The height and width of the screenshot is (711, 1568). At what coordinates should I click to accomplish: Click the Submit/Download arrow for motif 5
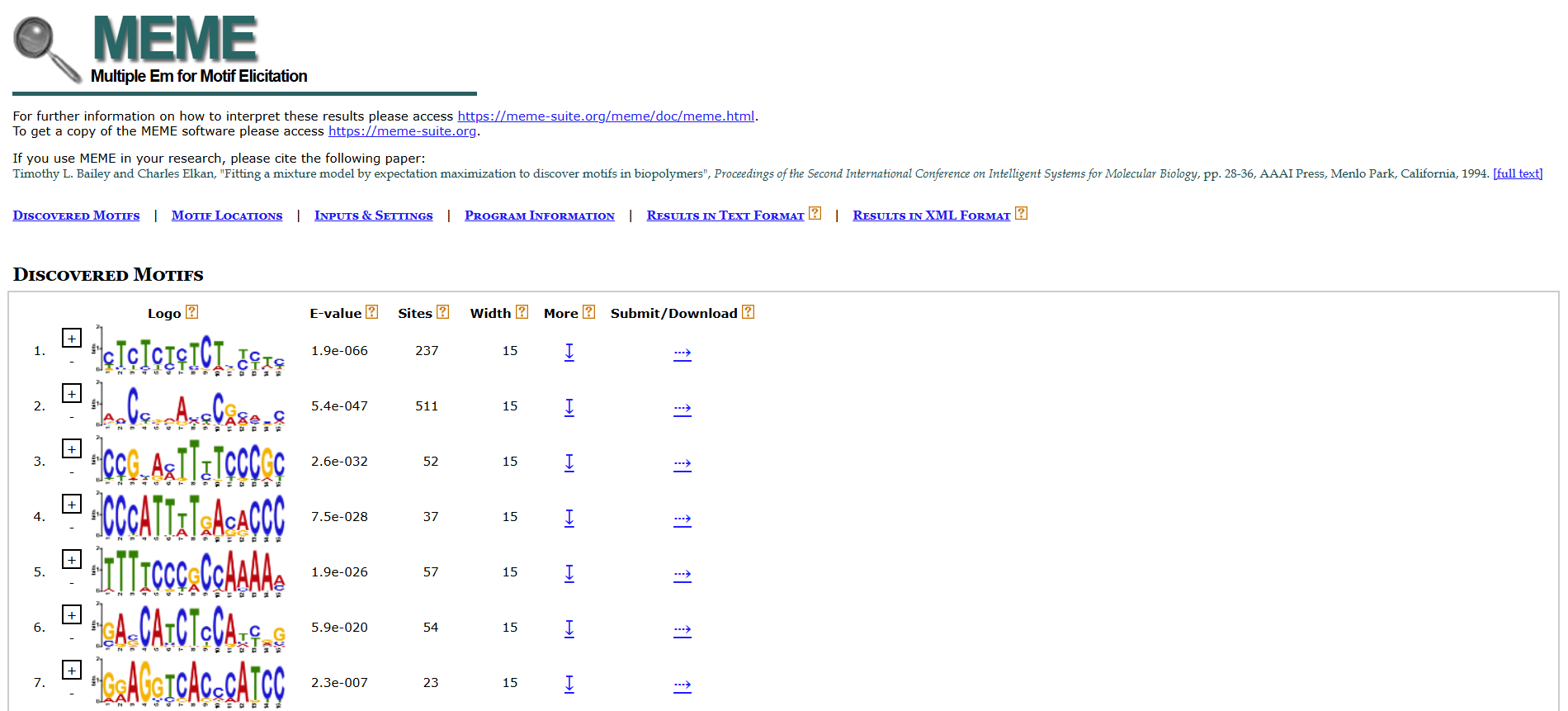click(682, 574)
